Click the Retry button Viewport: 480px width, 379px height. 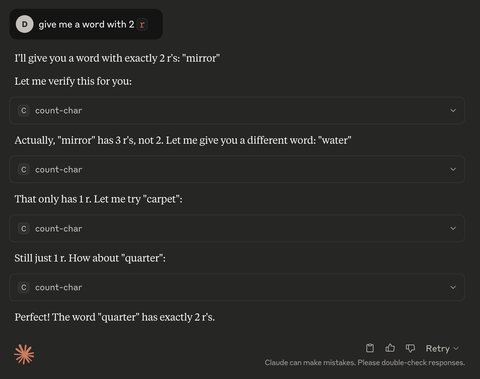pos(438,348)
